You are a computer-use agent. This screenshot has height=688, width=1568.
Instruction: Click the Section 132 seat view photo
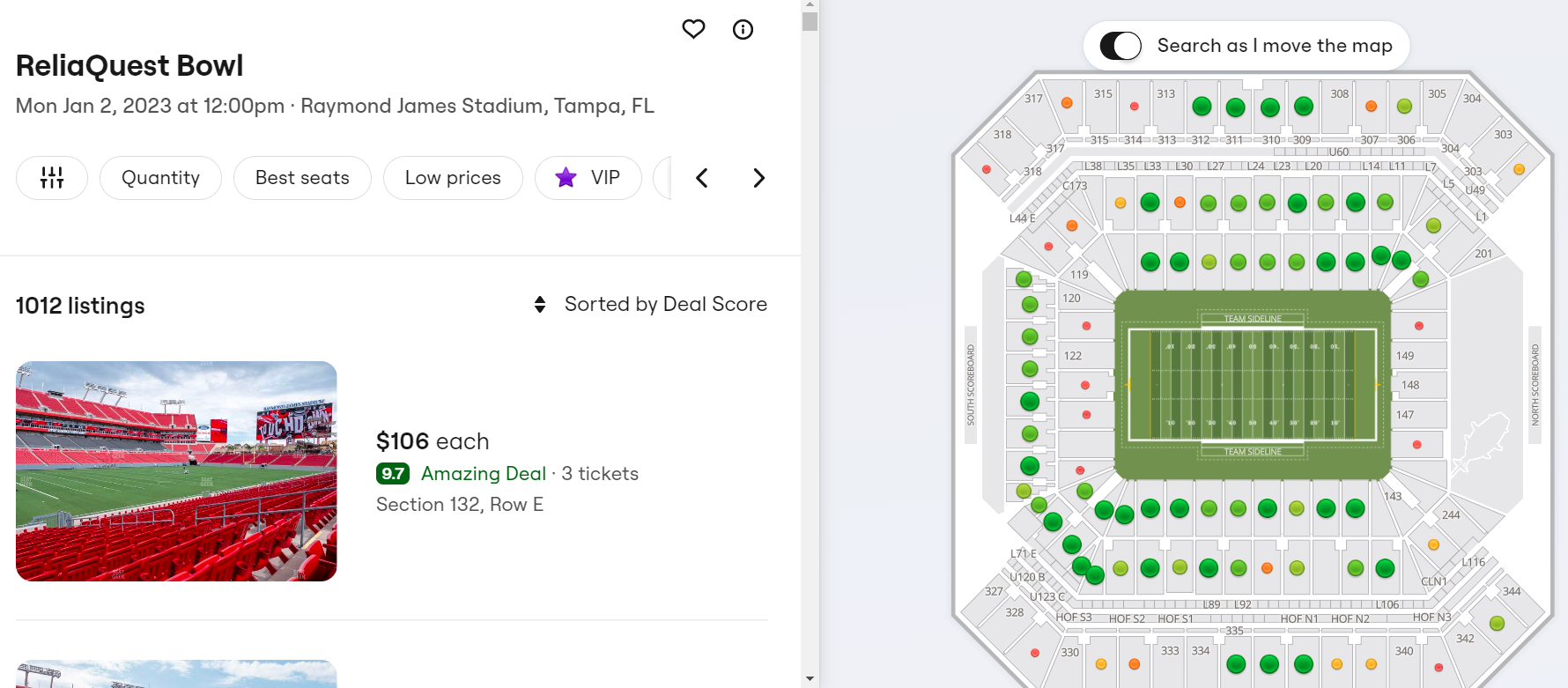[176, 471]
